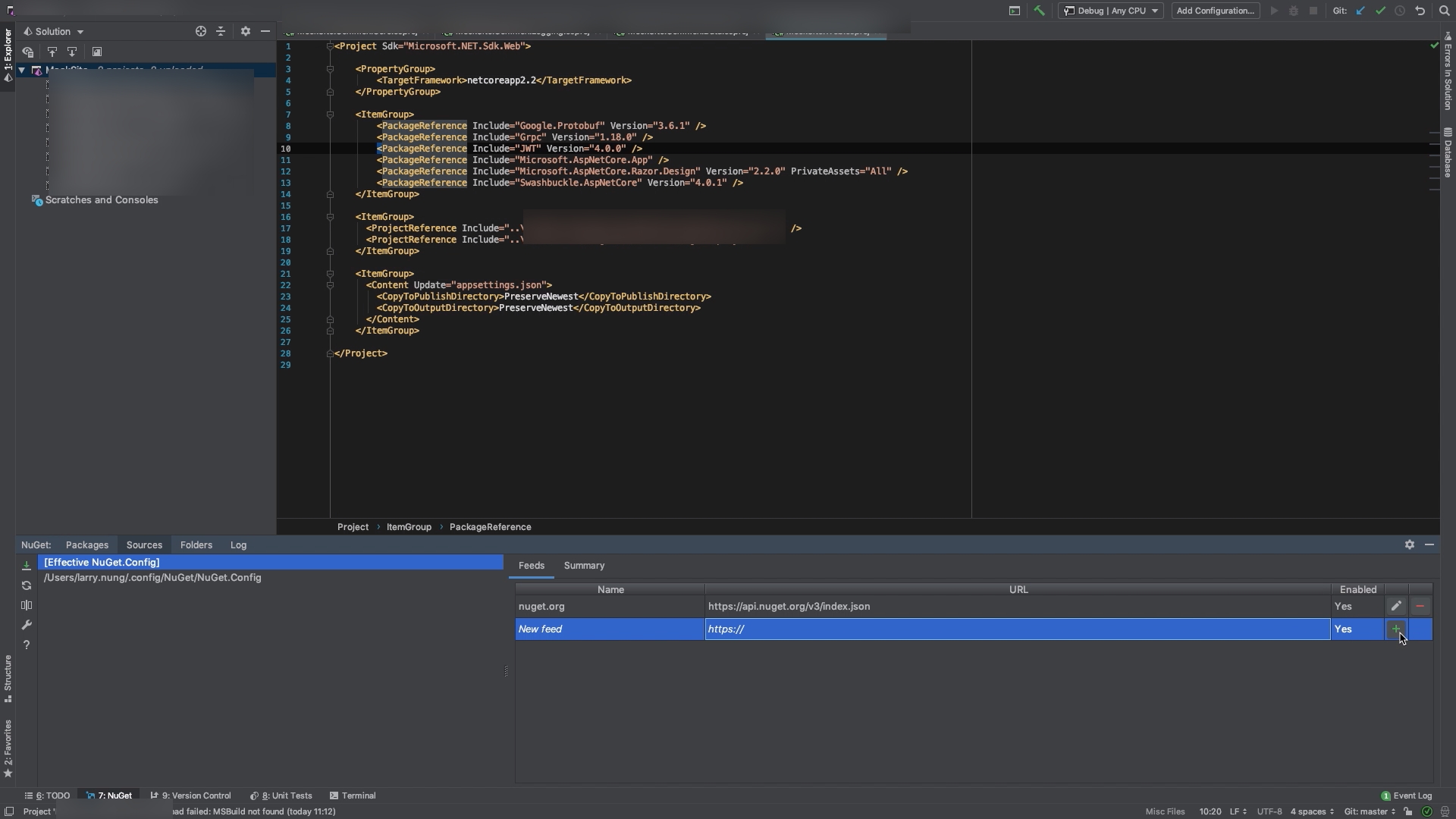Minimize the NuGet tool window

[x=1429, y=544]
